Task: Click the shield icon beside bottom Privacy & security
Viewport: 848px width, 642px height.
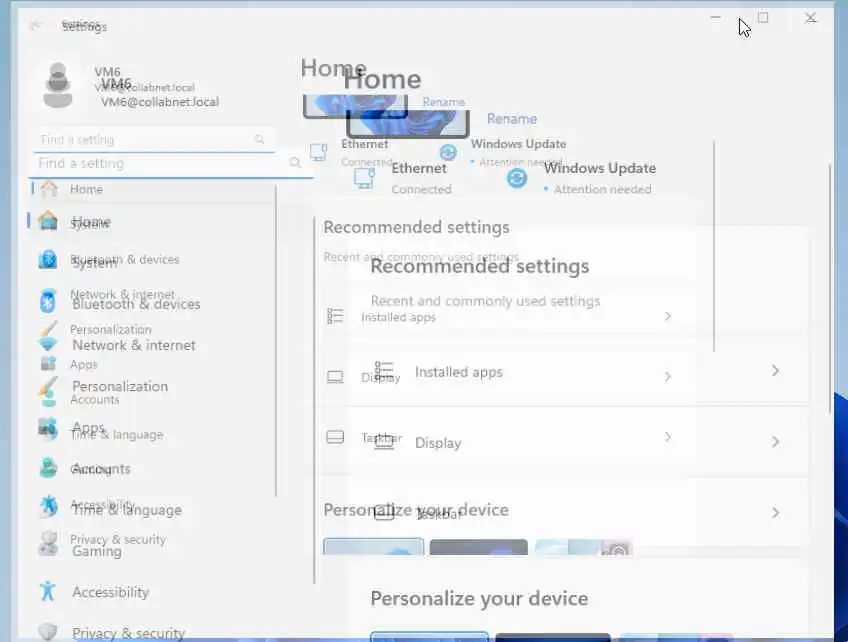Action: (48, 631)
